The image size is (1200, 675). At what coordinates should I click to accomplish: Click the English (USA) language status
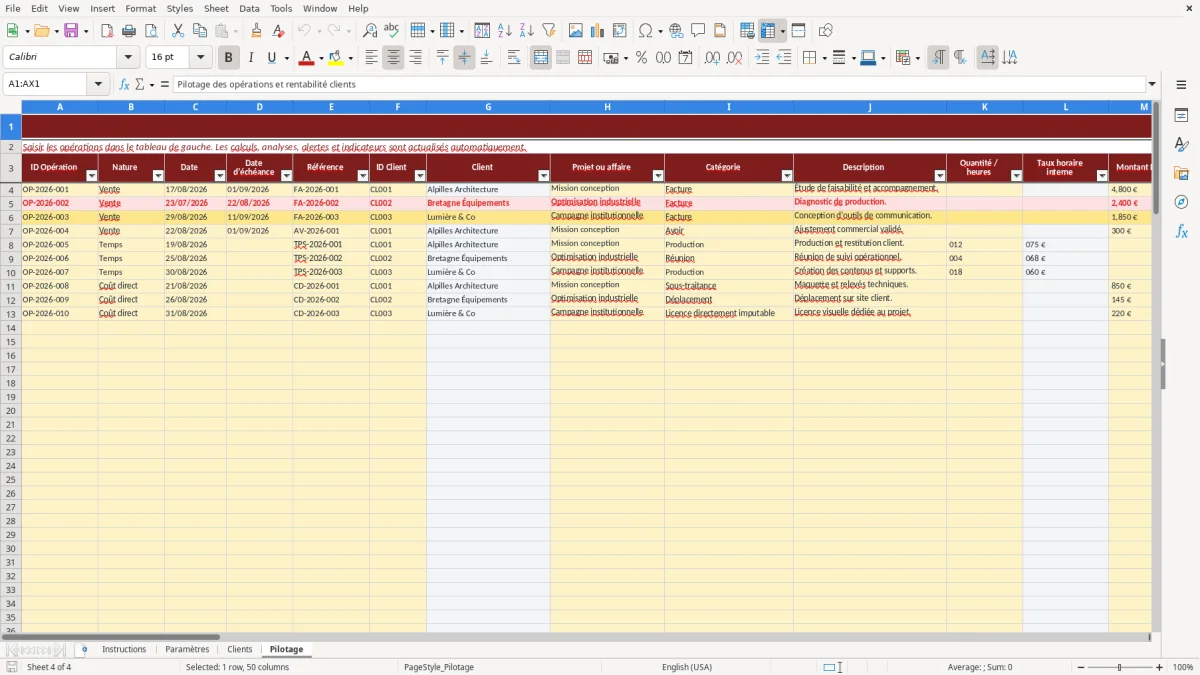click(687, 667)
